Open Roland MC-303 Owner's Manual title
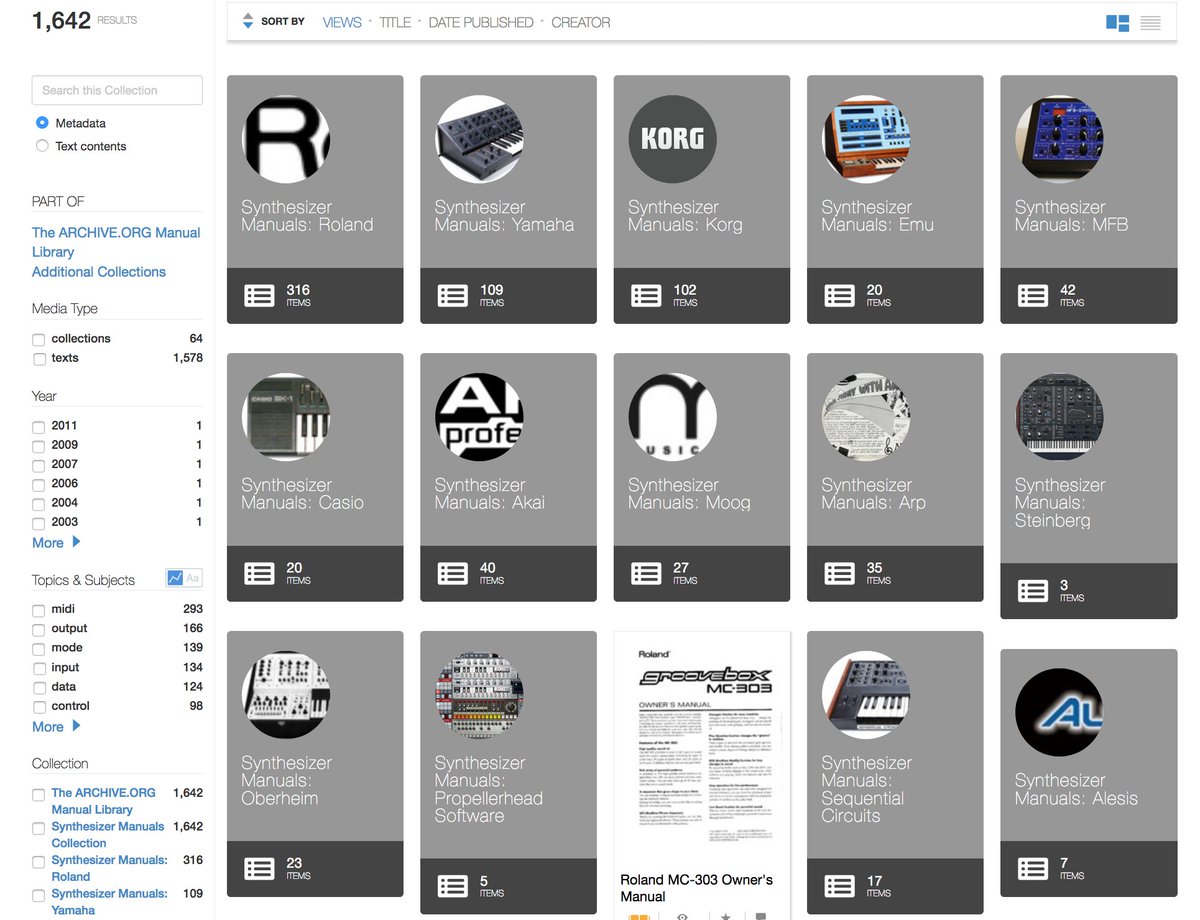This screenshot has width=1200, height=920. pyautogui.click(x=696, y=888)
